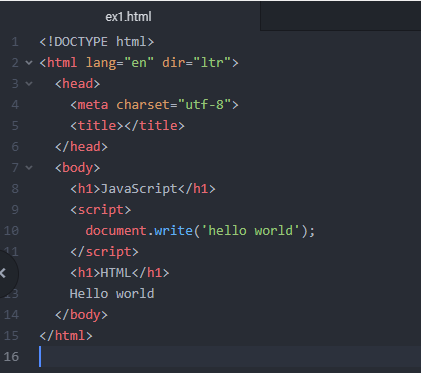Viewport: 421px width, 373px height.
Task: Collapse the html tag fold arrow
Action: coord(29,63)
